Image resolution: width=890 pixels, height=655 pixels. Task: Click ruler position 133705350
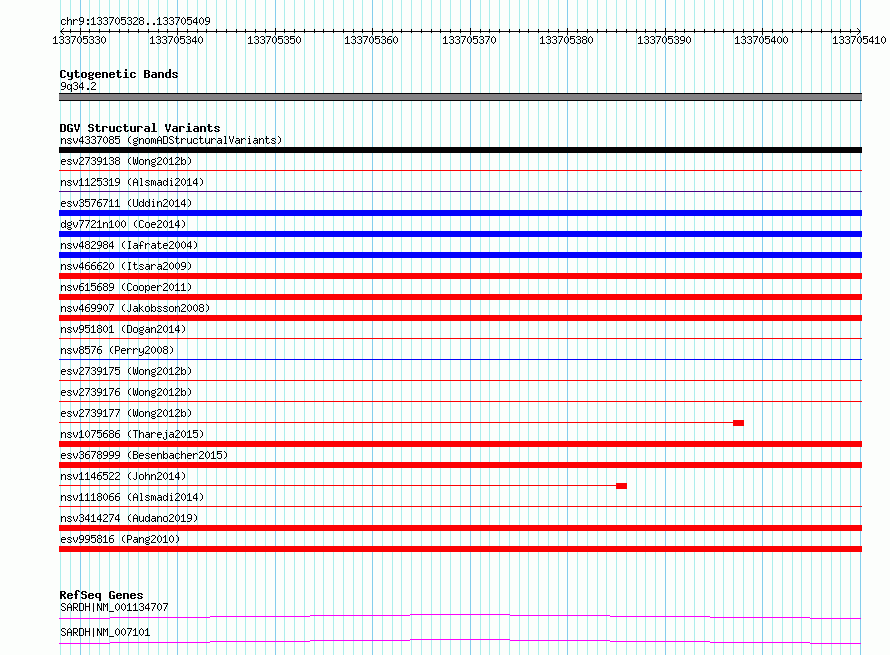(x=274, y=40)
